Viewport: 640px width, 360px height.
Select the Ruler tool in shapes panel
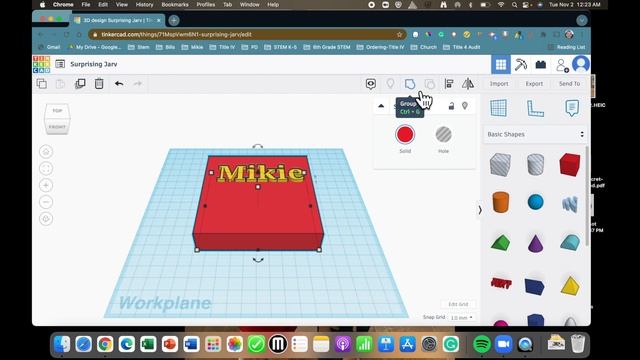(x=535, y=108)
